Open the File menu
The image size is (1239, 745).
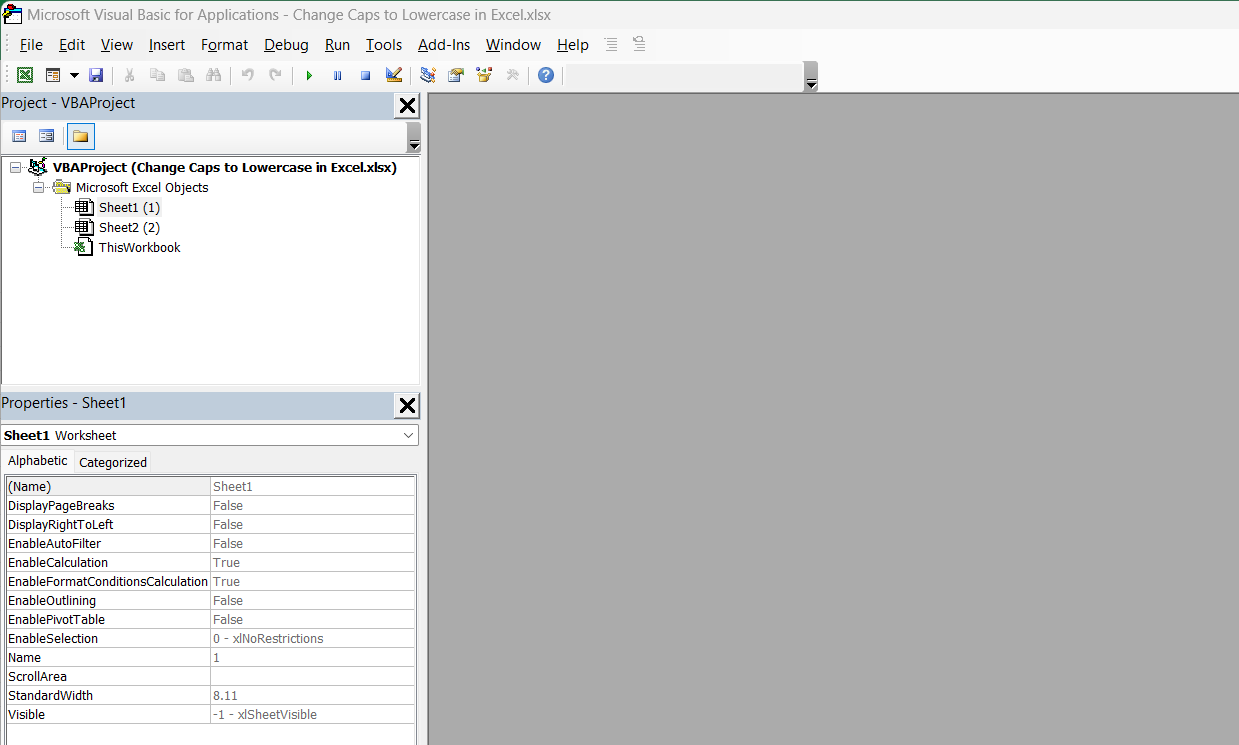[x=31, y=45]
